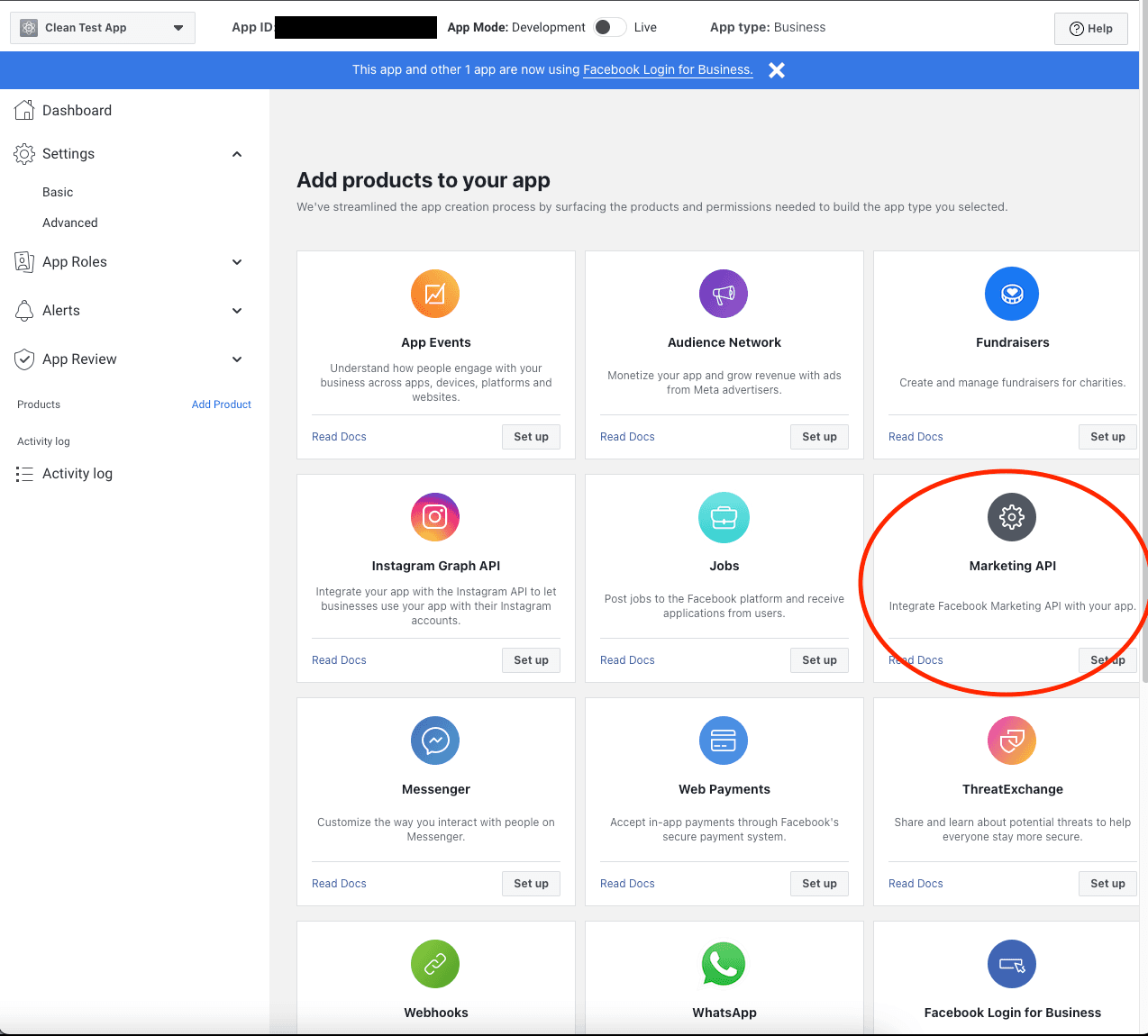Set up the Instagram Graph API product

pyautogui.click(x=531, y=660)
